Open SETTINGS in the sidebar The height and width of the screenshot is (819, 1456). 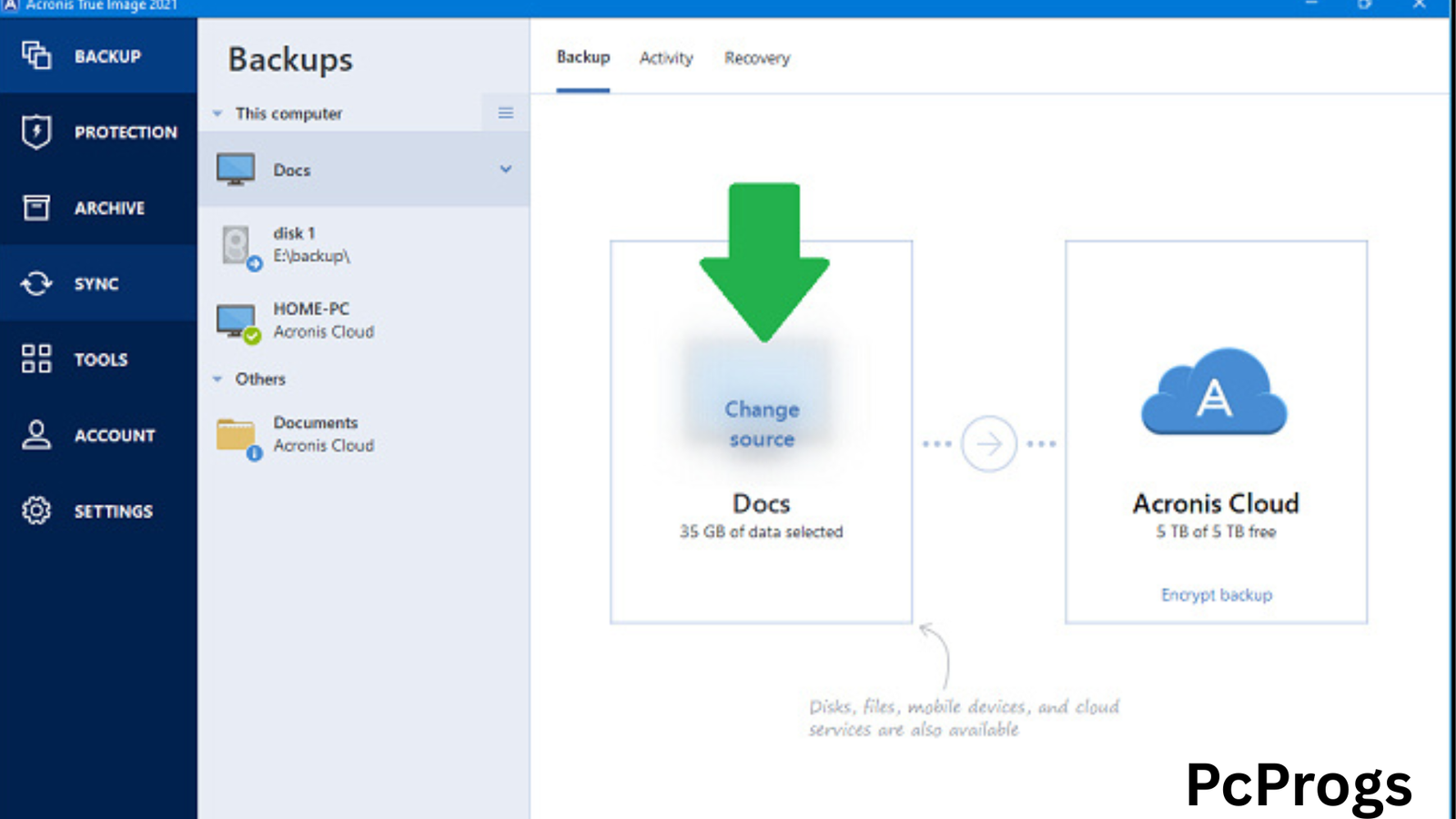[x=114, y=511]
